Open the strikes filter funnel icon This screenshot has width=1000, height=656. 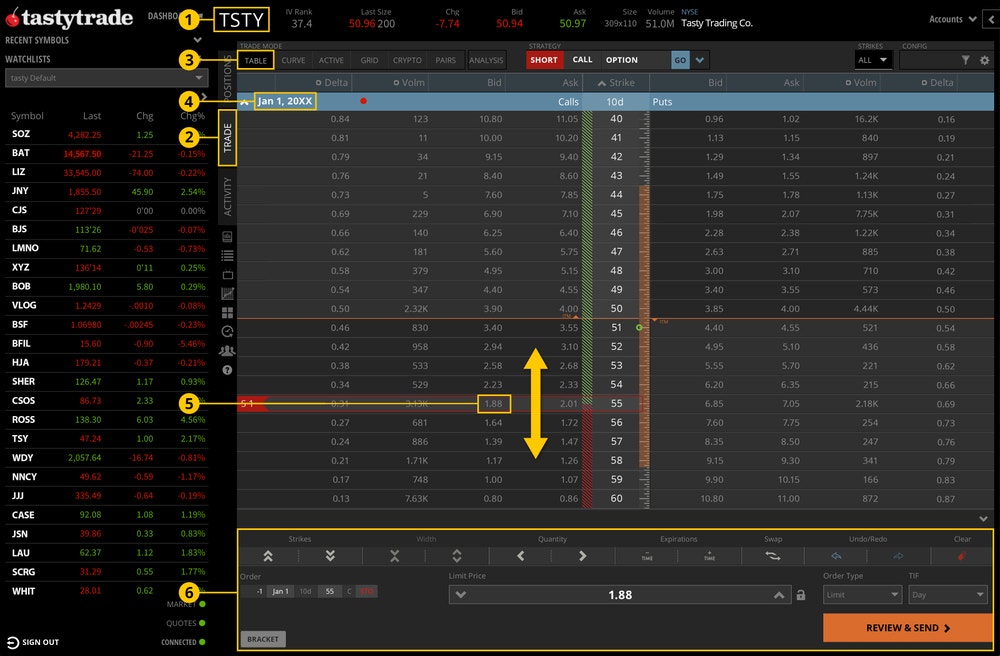pyautogui.click(x=966, y=60)
